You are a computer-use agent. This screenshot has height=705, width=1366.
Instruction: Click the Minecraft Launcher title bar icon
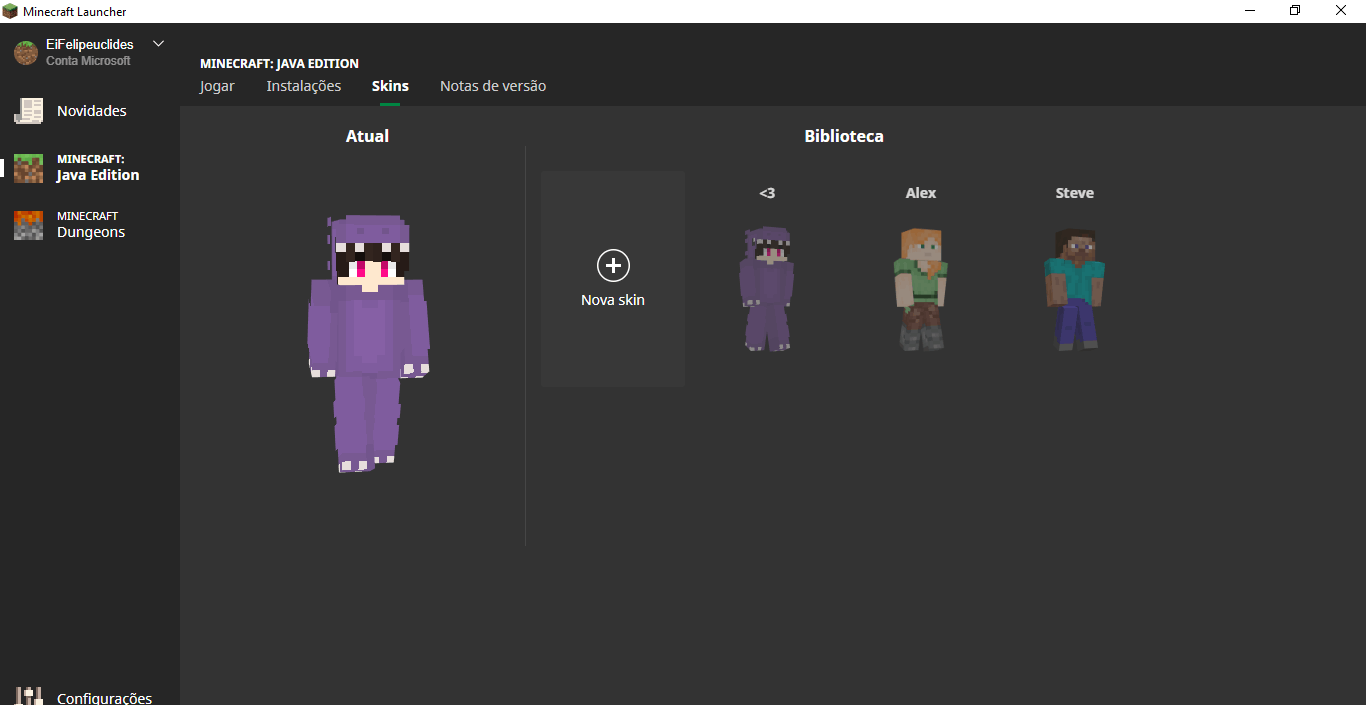coord(10,11)
